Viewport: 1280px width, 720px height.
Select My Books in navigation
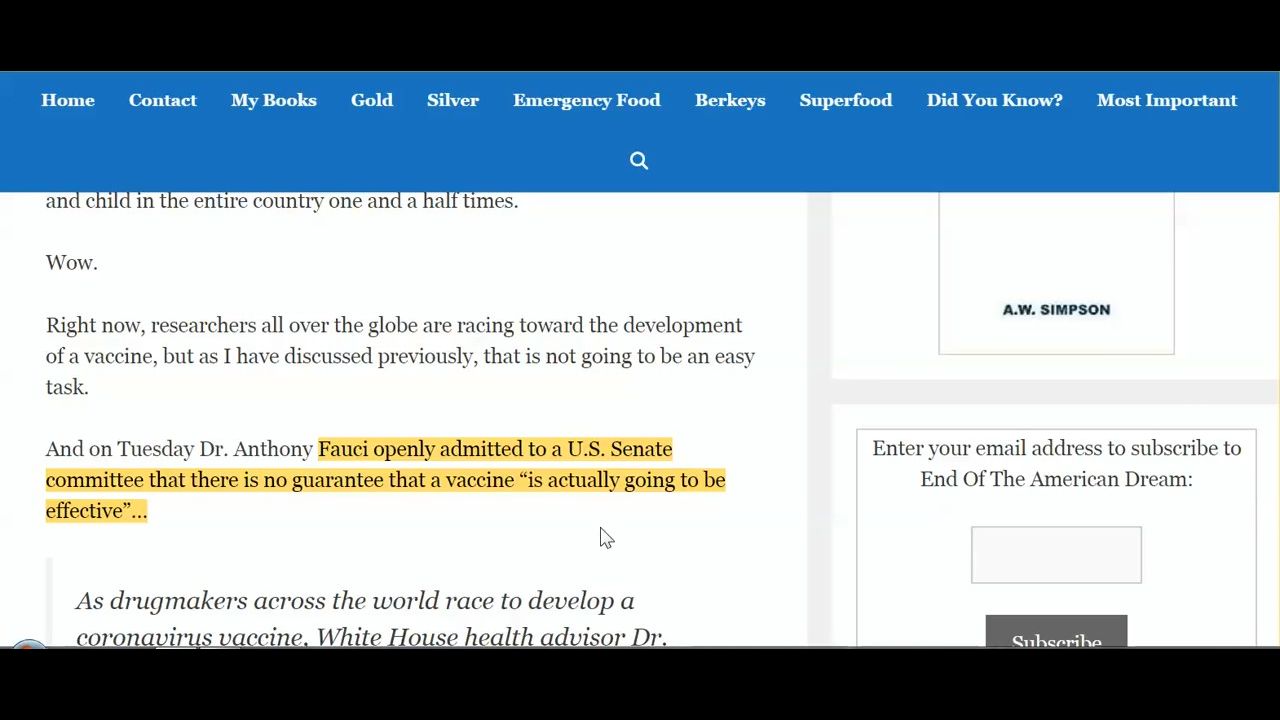tap(273, 100)
